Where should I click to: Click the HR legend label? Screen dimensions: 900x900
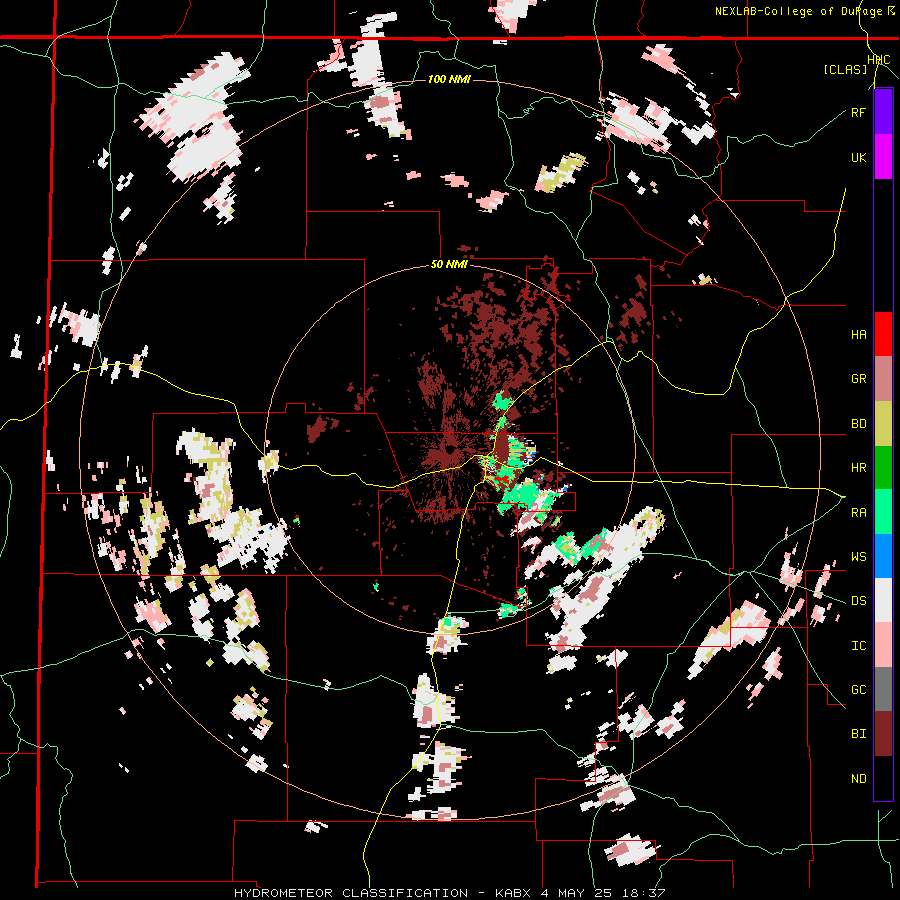pyautogui.click(x=858, y=468)
